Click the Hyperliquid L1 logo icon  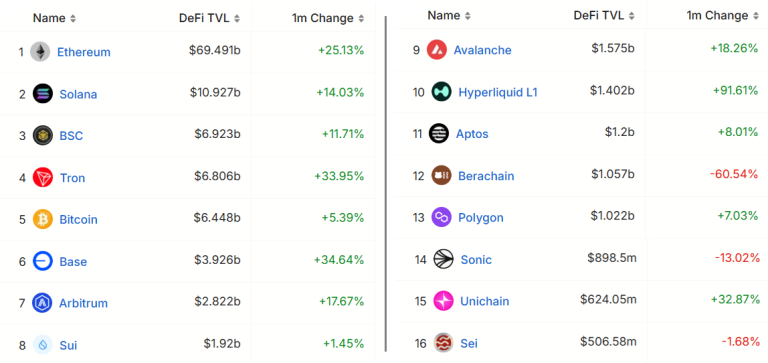point(441,92)
